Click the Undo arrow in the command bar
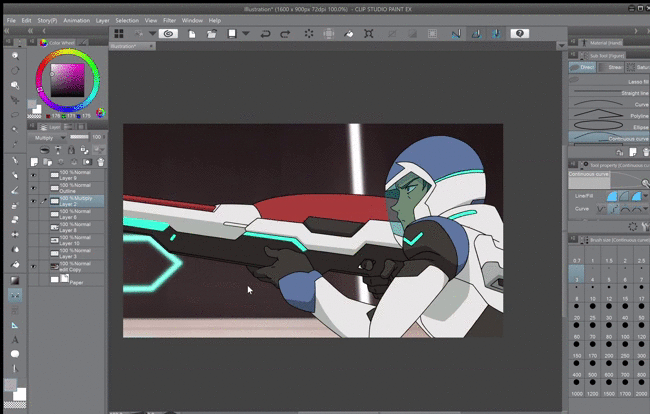Image resolution: width=650 pixels, height=414 pixels. click(265, 34)
